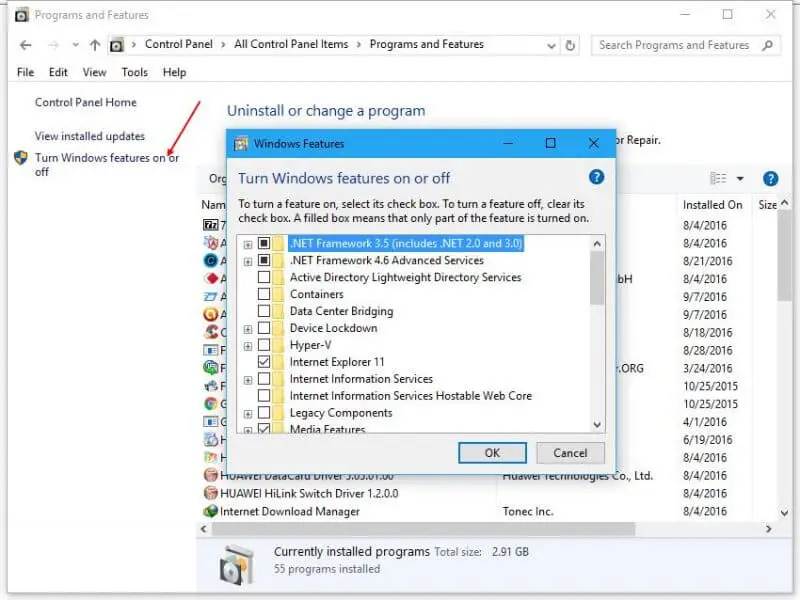Click scroll right arrow of programs list

point(768,529)
